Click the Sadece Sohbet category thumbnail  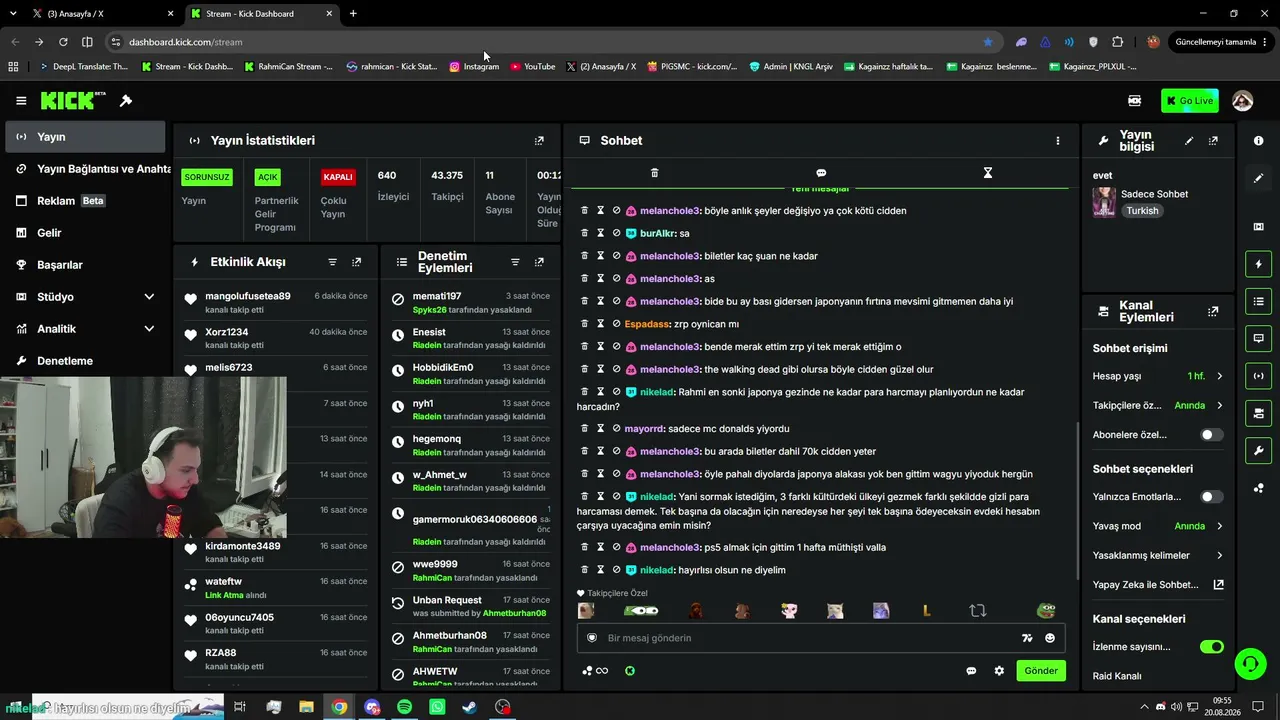(x=1104, y=202)
